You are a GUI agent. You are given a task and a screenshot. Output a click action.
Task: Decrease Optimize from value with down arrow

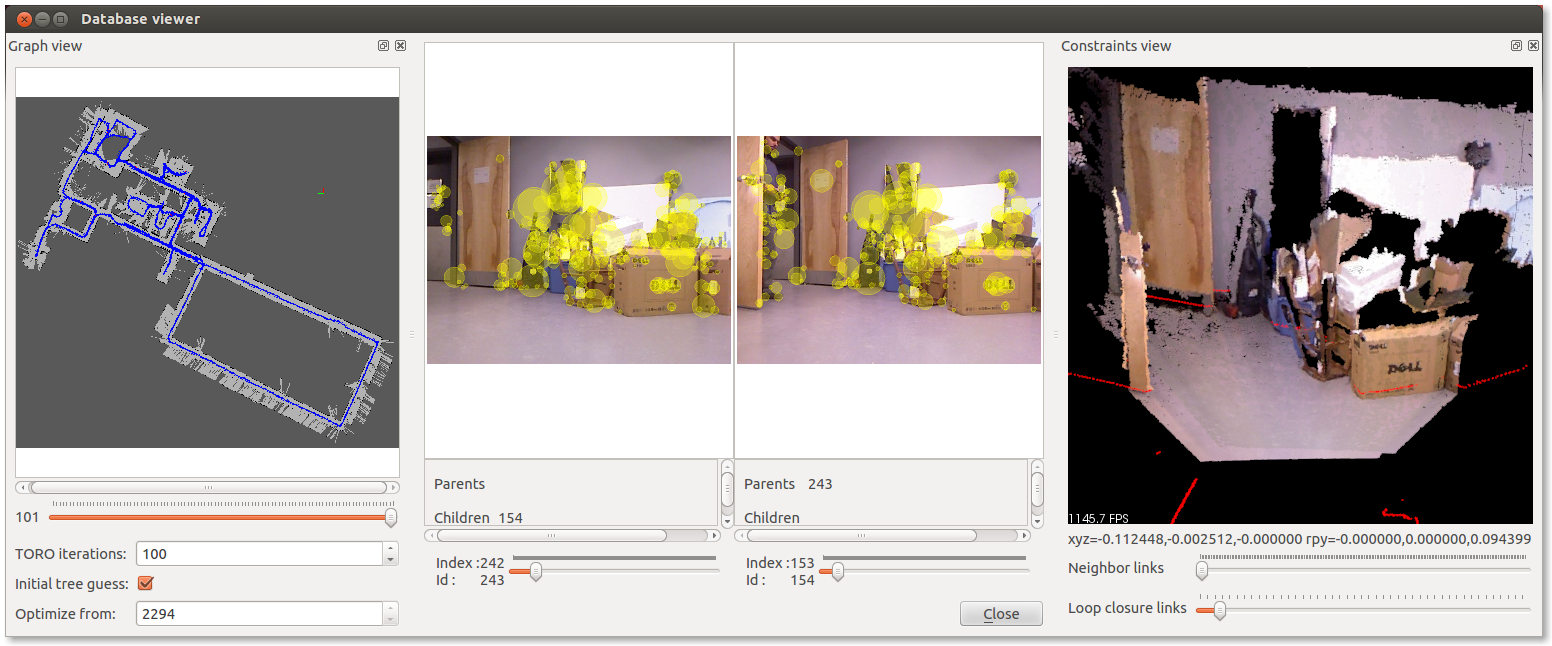click(390, 619)
